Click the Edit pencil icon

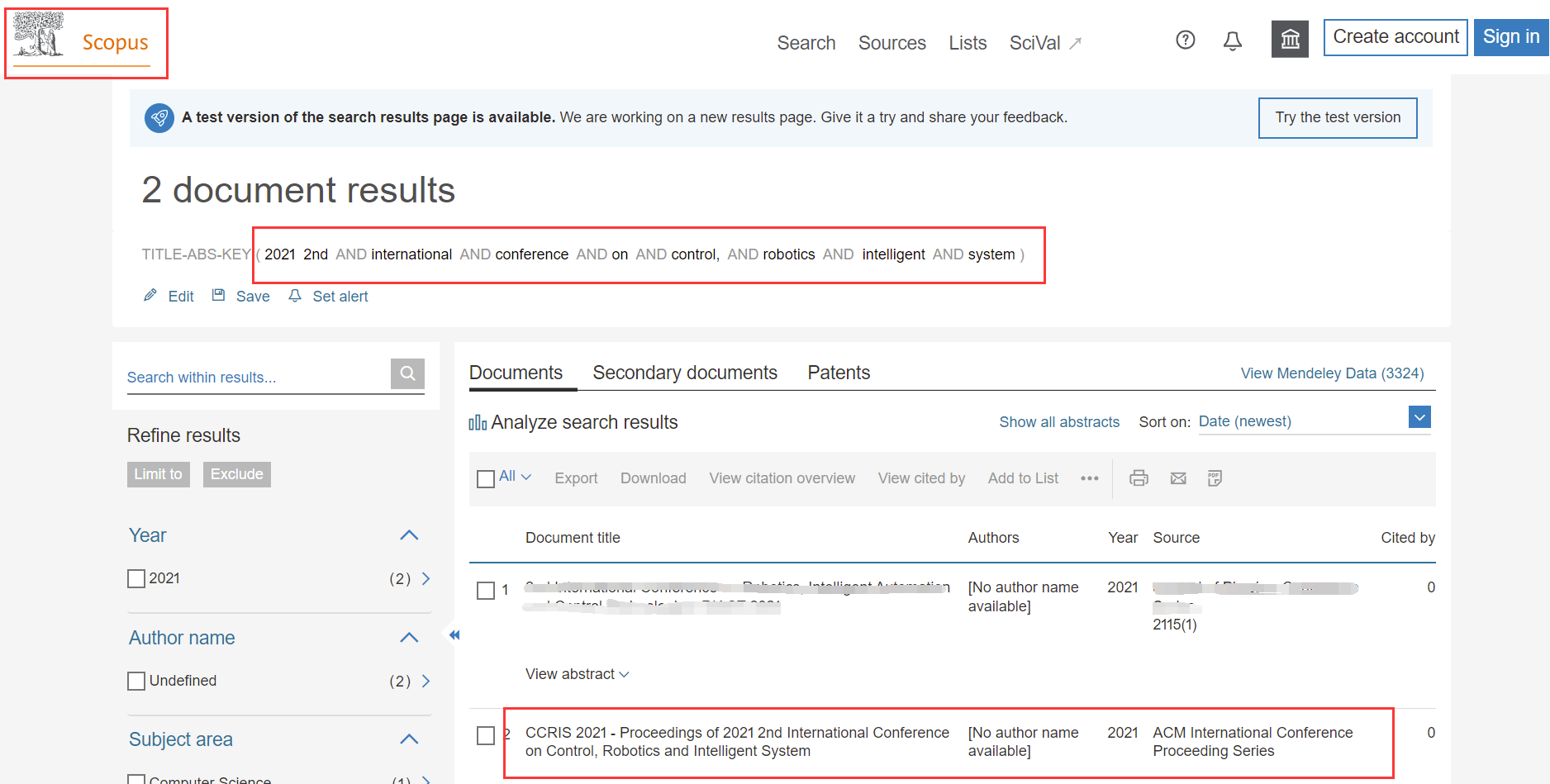click(x=150, y=295)
